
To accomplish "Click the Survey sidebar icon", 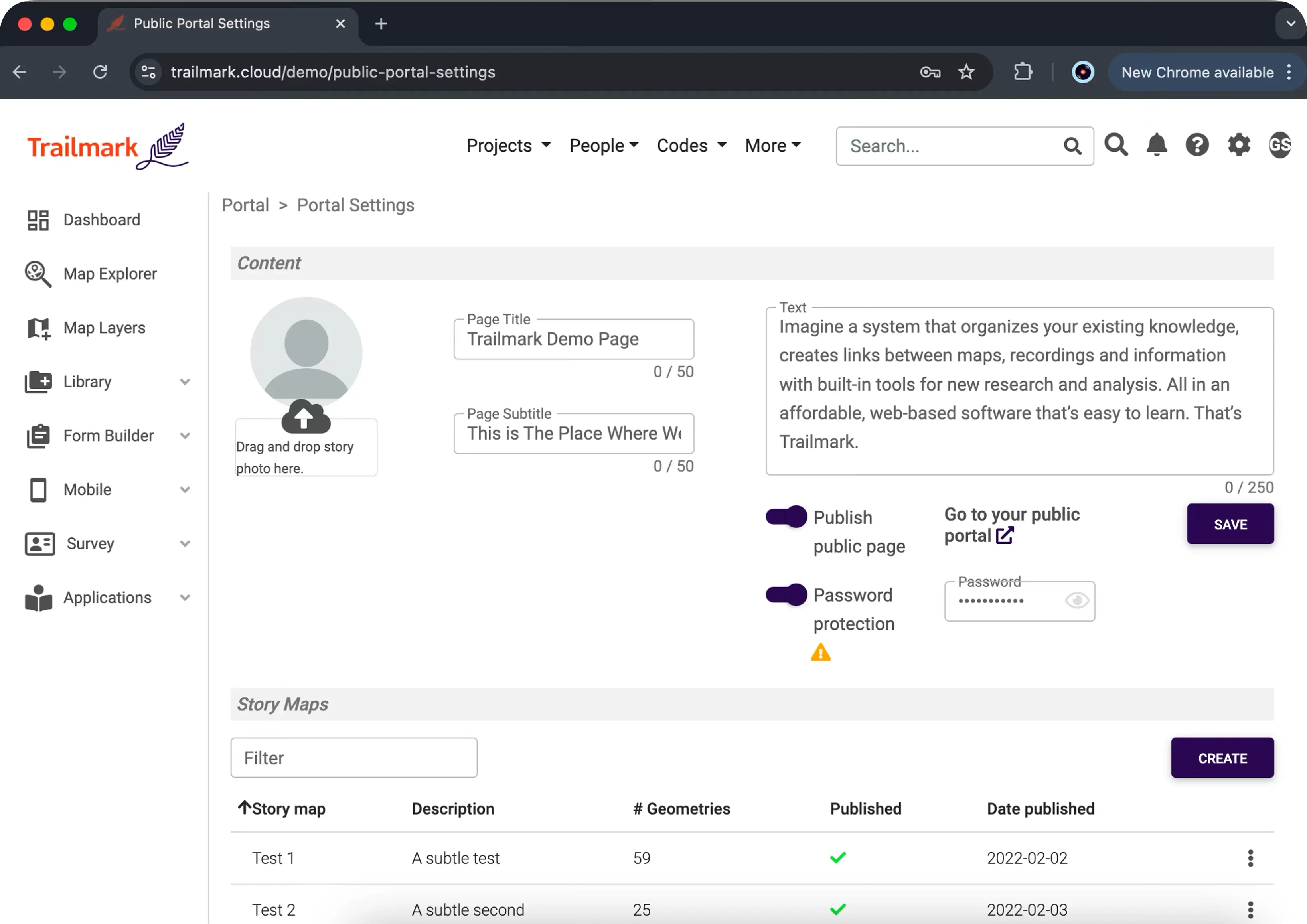I will (x=40, y=544).
